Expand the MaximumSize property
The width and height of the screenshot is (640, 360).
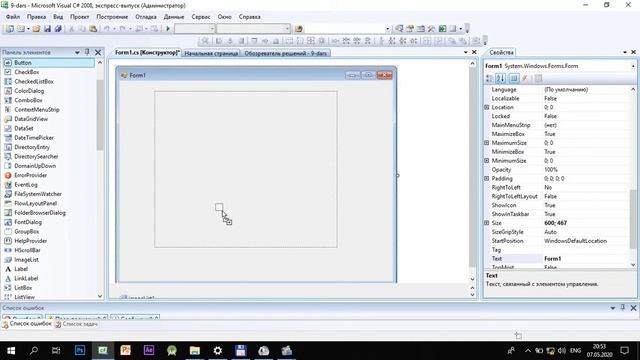click(x=487, y=143)
